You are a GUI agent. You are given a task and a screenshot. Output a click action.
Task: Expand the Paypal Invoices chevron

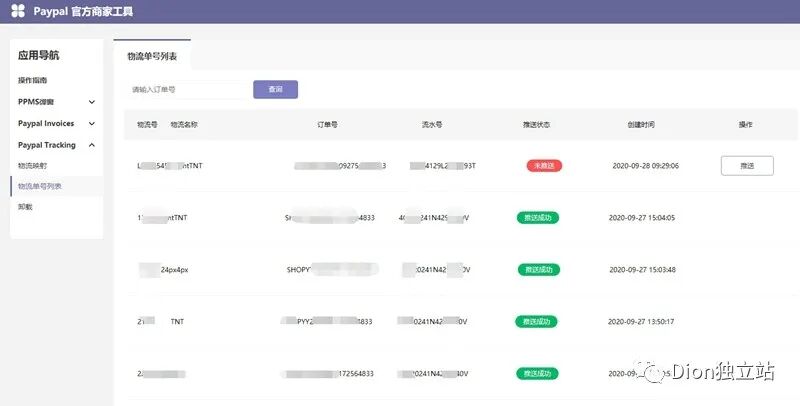click(x=92, y=123)
